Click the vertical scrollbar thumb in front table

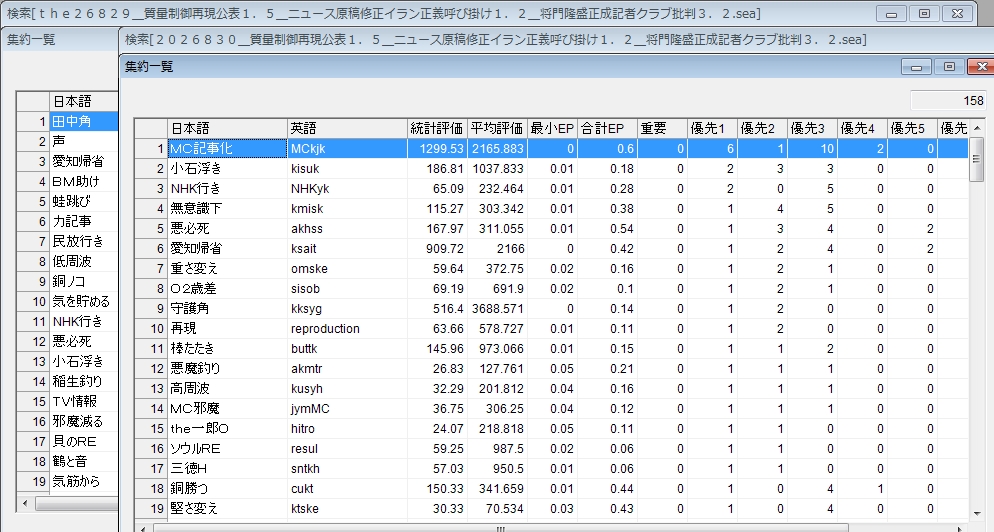tap(976, 159)
